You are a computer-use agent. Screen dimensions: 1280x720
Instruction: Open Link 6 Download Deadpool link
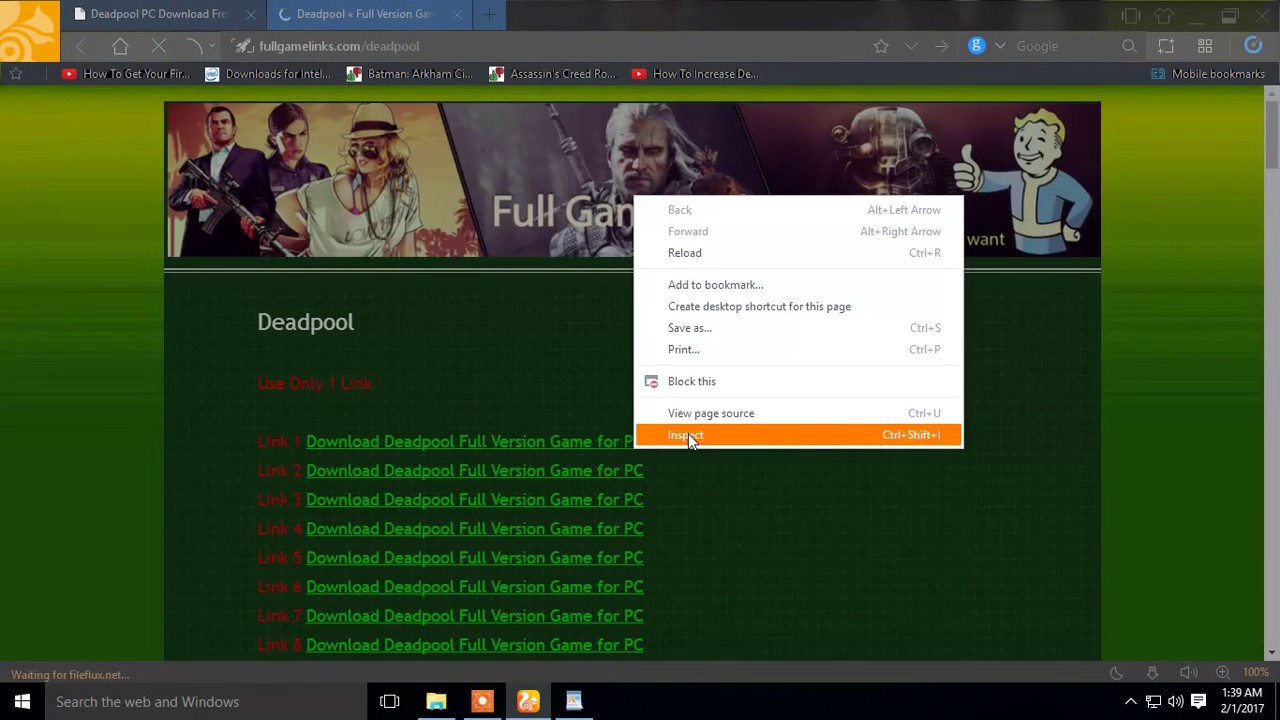click(475, 587)
